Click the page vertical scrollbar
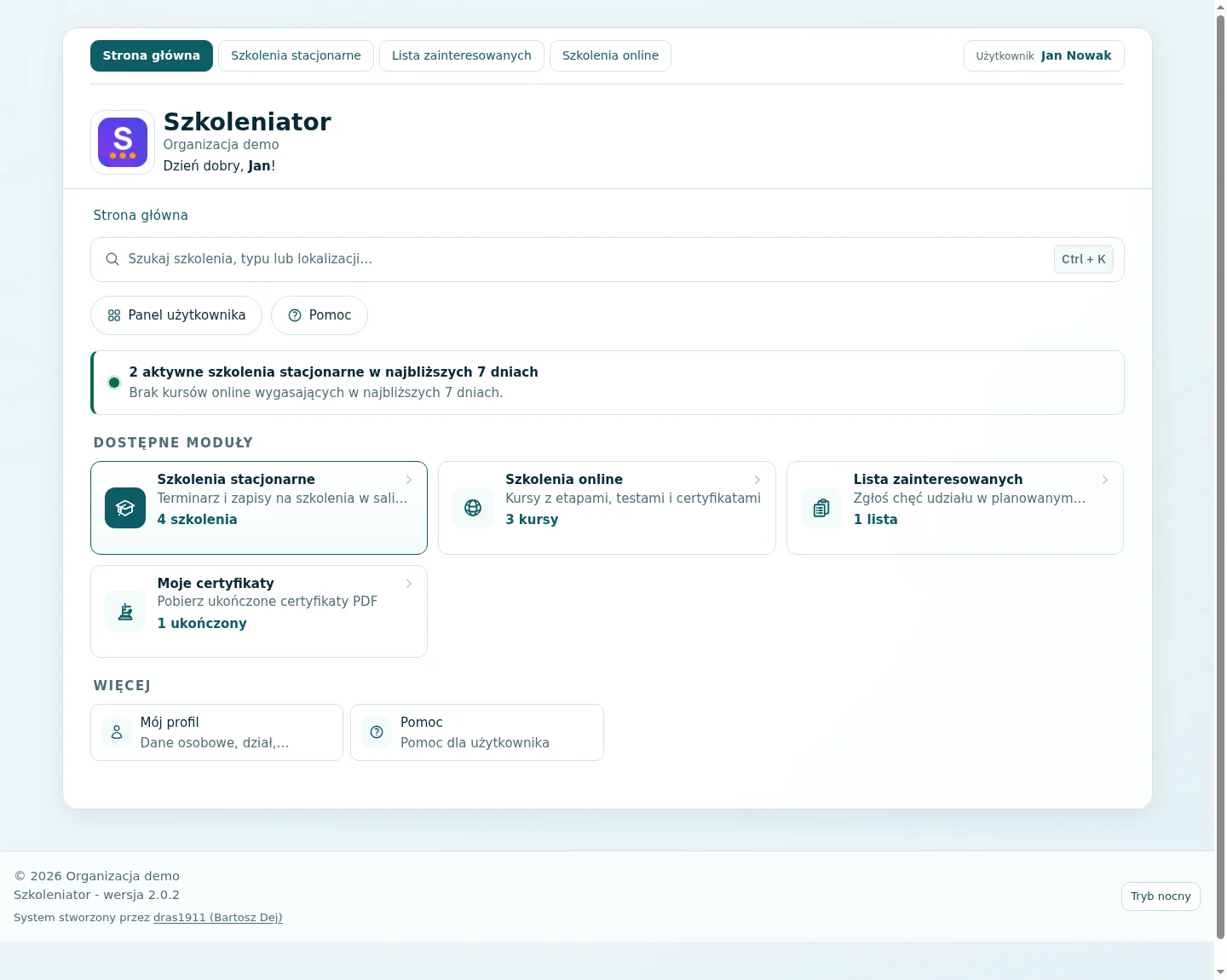 [x=1220, y=477]
